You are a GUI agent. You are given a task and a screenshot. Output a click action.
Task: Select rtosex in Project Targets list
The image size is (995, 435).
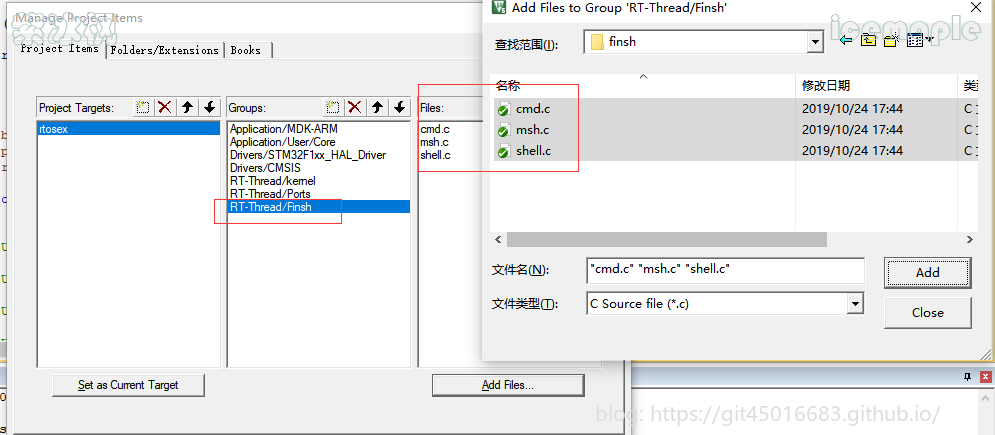tap(129, 129)
